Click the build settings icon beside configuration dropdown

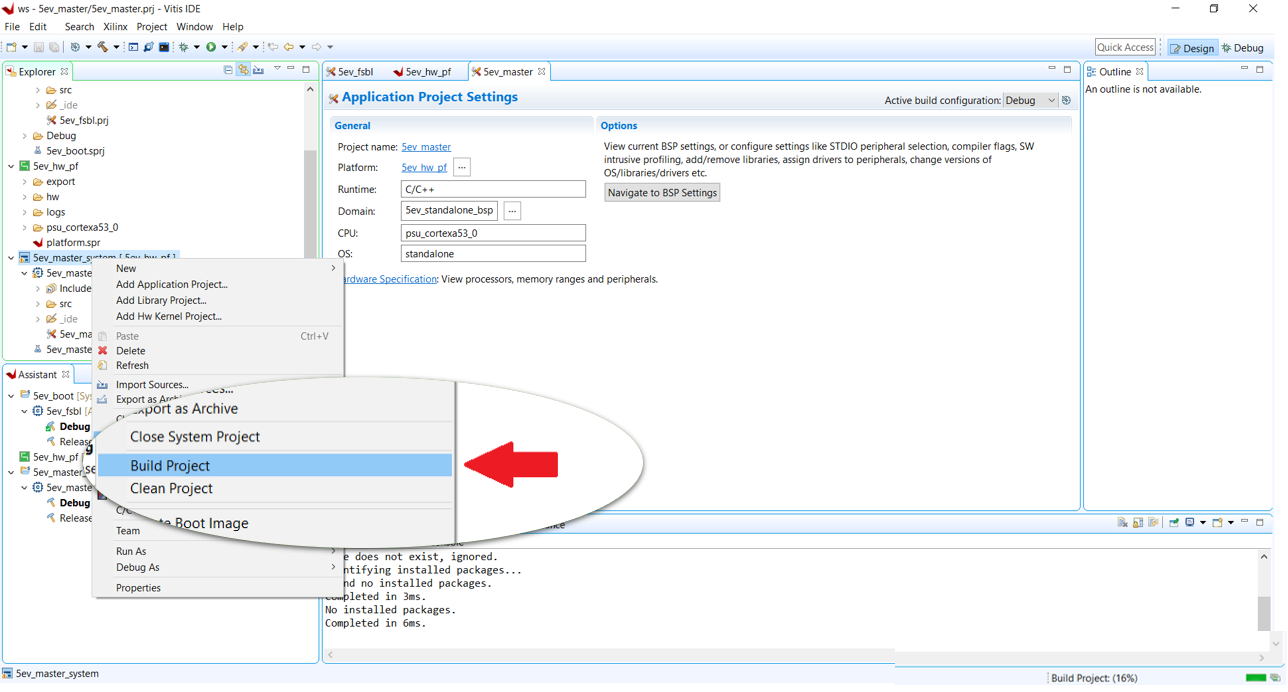pos(1066,100)
